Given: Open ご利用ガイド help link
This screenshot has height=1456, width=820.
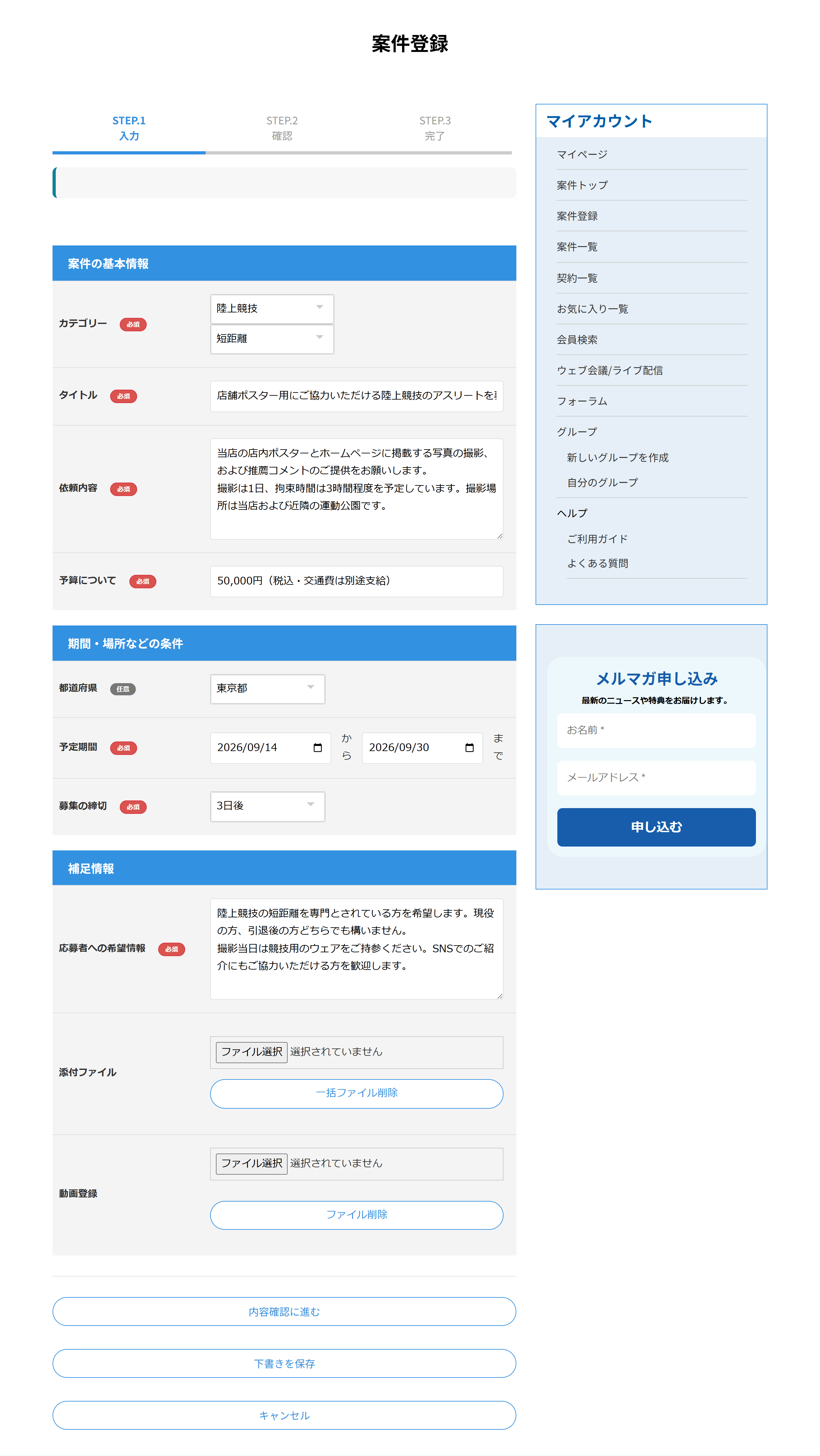Looking at the screenshot, I should [x=597, y=539].
